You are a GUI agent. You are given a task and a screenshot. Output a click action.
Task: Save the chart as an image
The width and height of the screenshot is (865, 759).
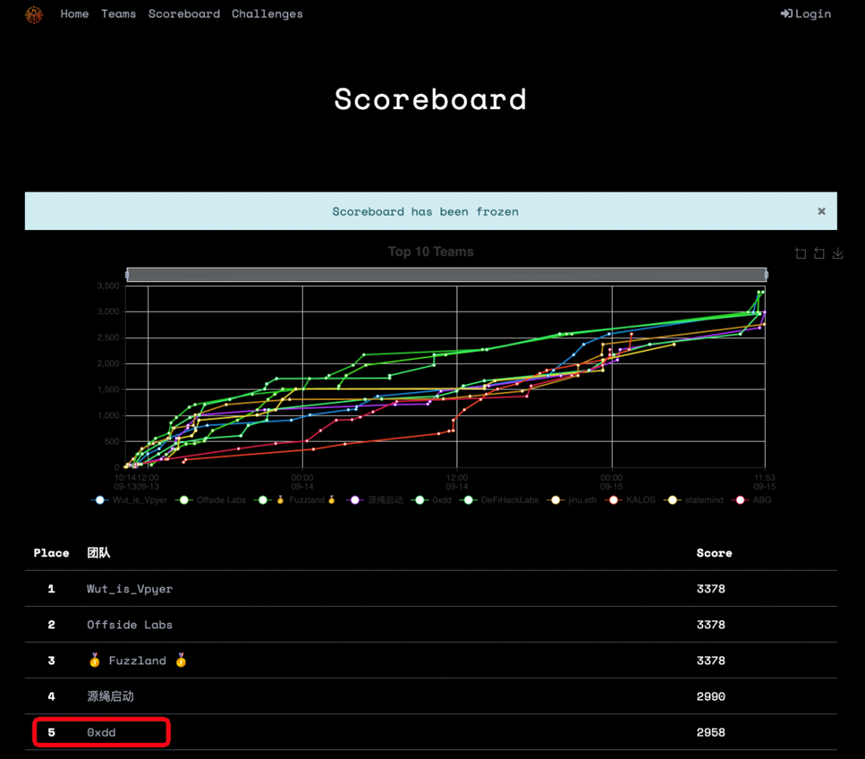[x=838, y=254]
